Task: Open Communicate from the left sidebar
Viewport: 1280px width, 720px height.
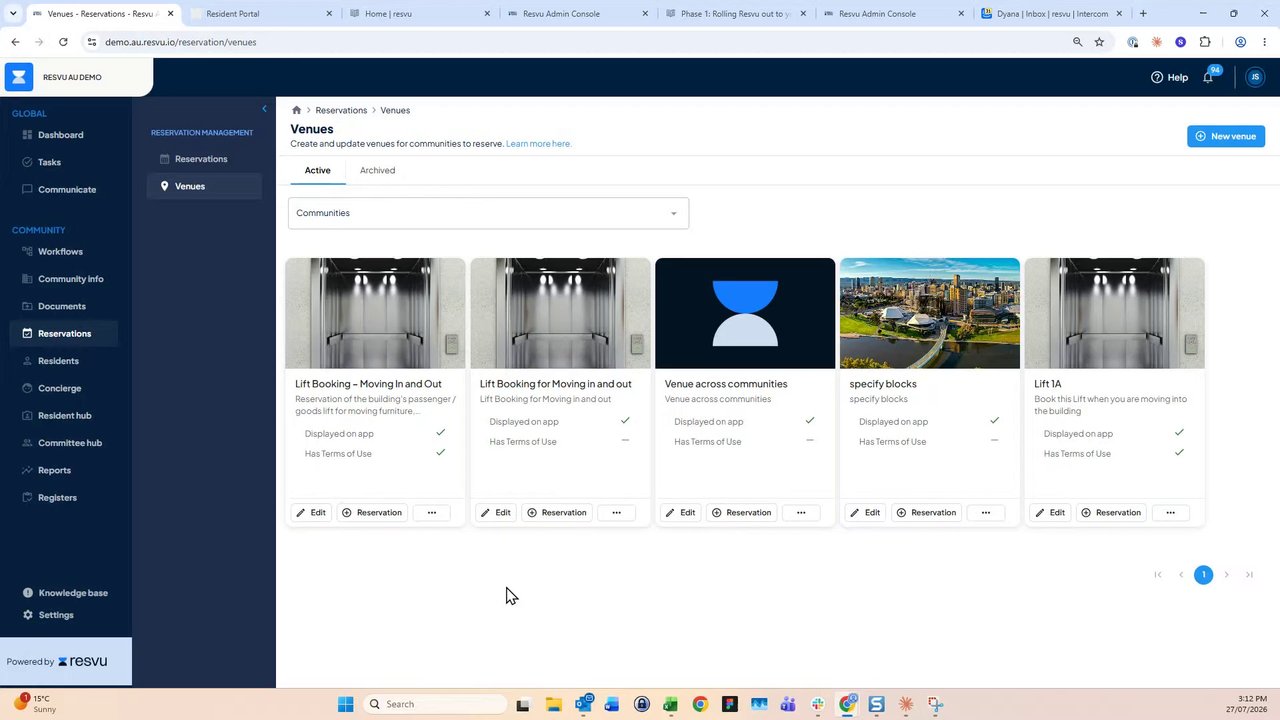Action: (x=67, y=189)
